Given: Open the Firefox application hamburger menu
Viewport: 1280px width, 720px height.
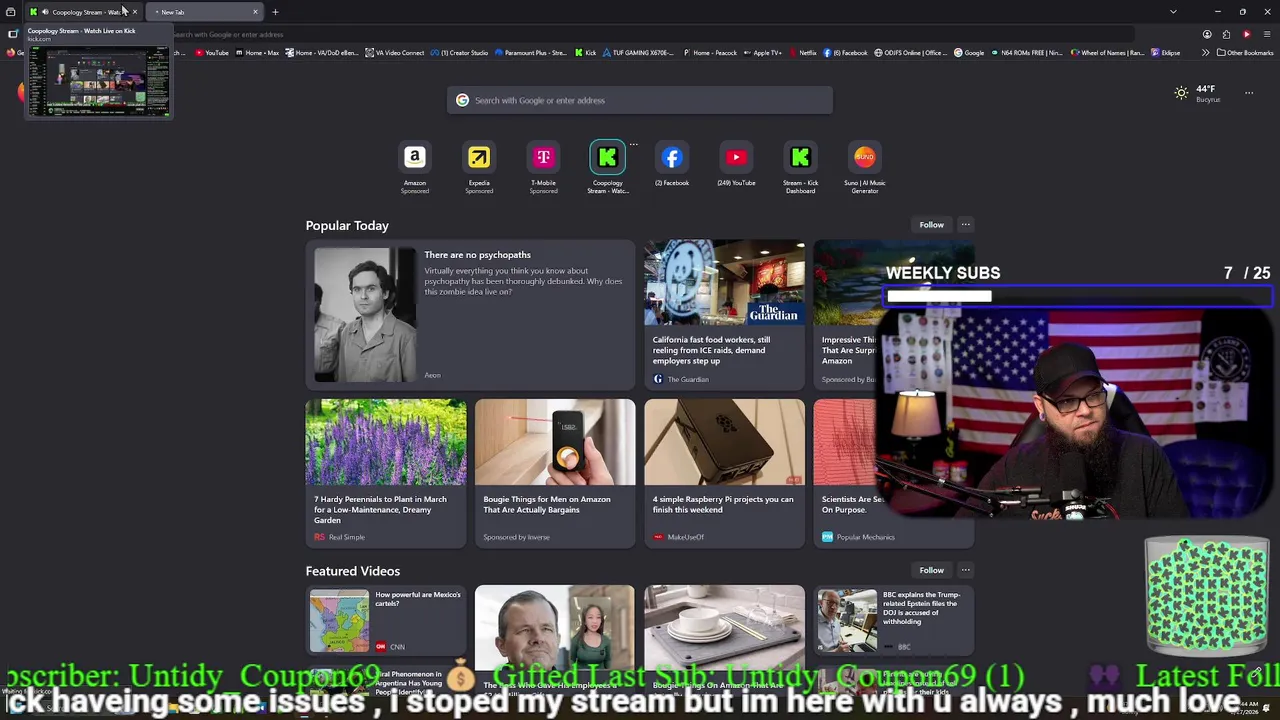Looking at the screenshot, I should [1267, 34].
